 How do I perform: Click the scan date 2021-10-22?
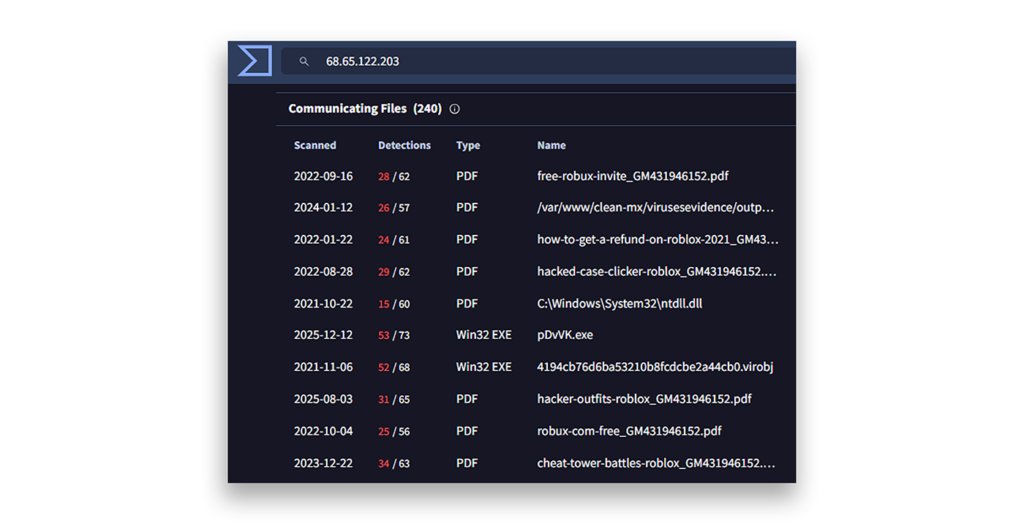coord(323,303)
